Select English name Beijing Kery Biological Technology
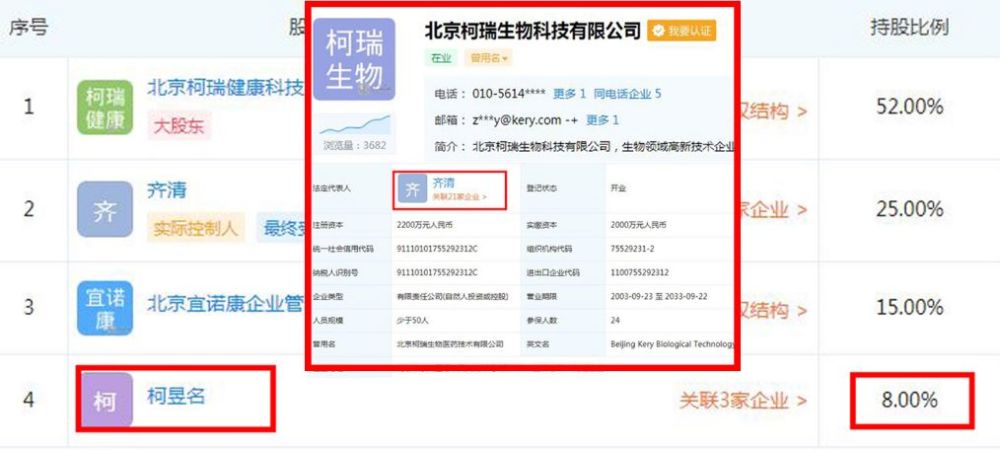The width and height of the screenshot is (1000, 450). tap(672, 344)
